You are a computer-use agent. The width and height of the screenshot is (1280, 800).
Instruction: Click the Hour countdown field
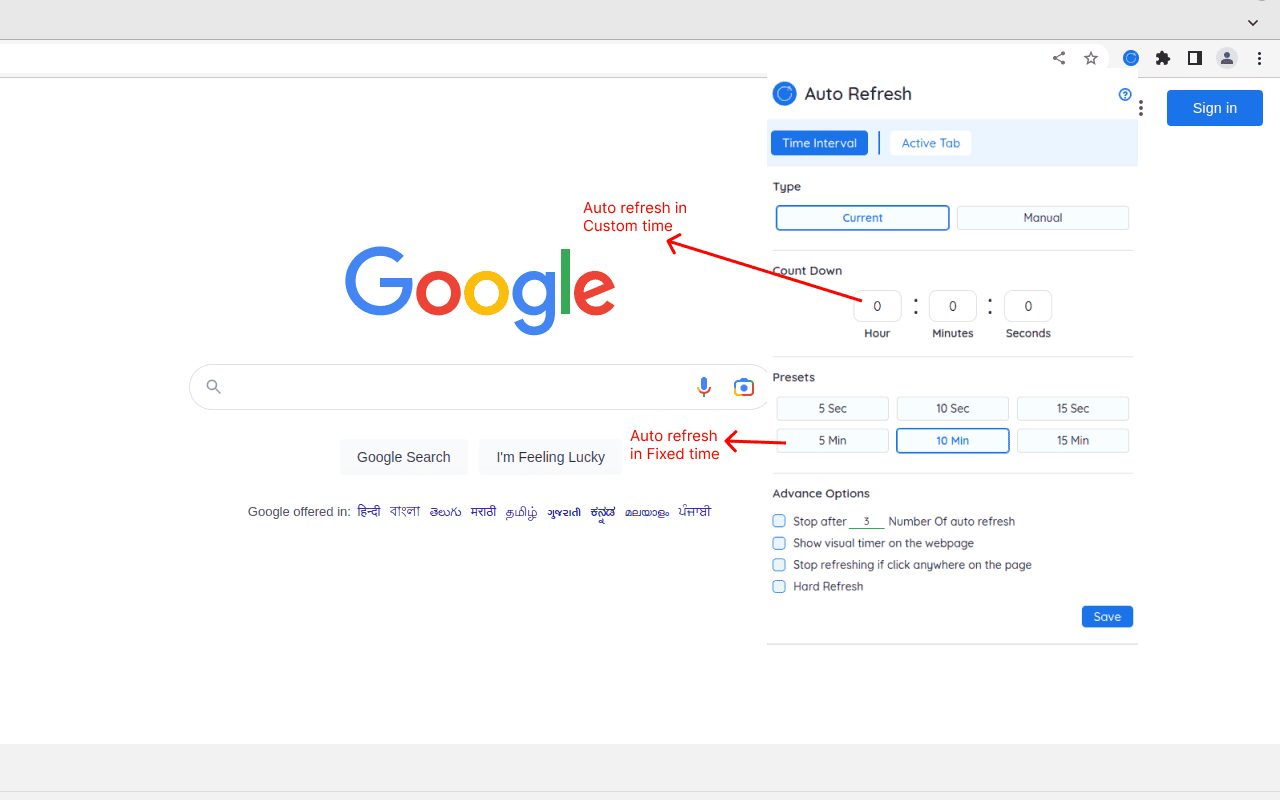point(878,306)
